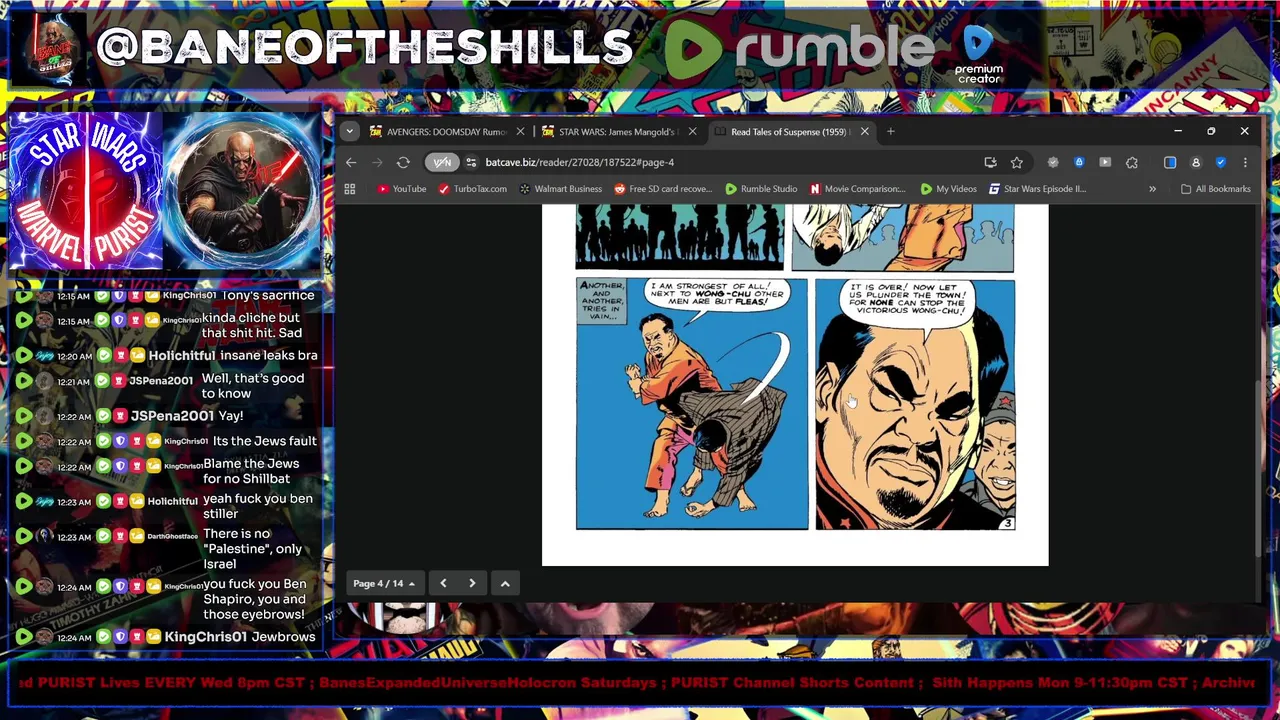Switch to AVENGERS: DOOMSDAY Rumor tab
This screenshot has height=720, width=1280.
tap(440, 131)
